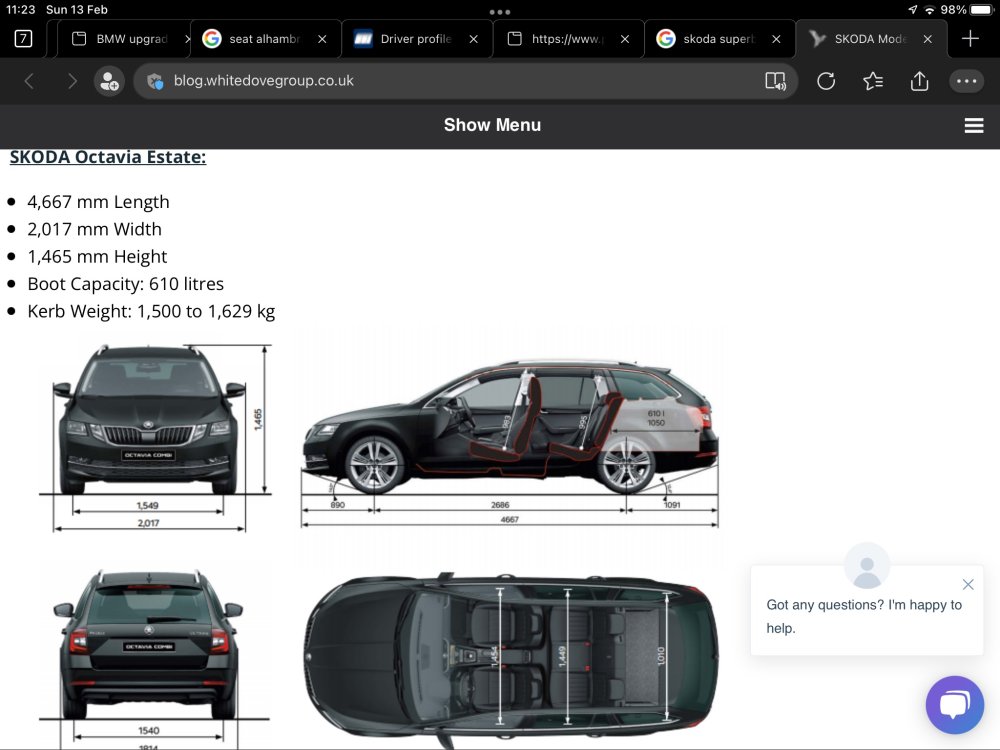Click the '2,017 mm Width' text
The image size is (1000, 750).
click(x=94, y=230)
